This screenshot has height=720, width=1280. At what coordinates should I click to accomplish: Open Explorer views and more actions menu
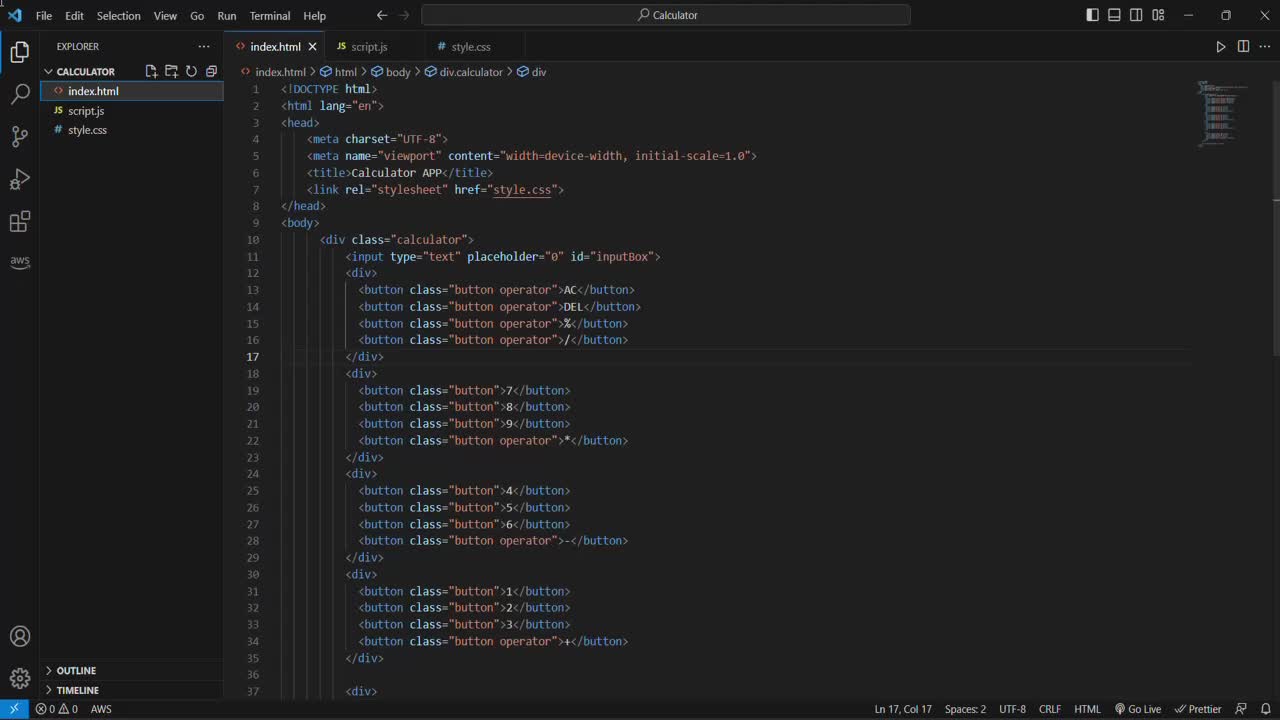204,46
